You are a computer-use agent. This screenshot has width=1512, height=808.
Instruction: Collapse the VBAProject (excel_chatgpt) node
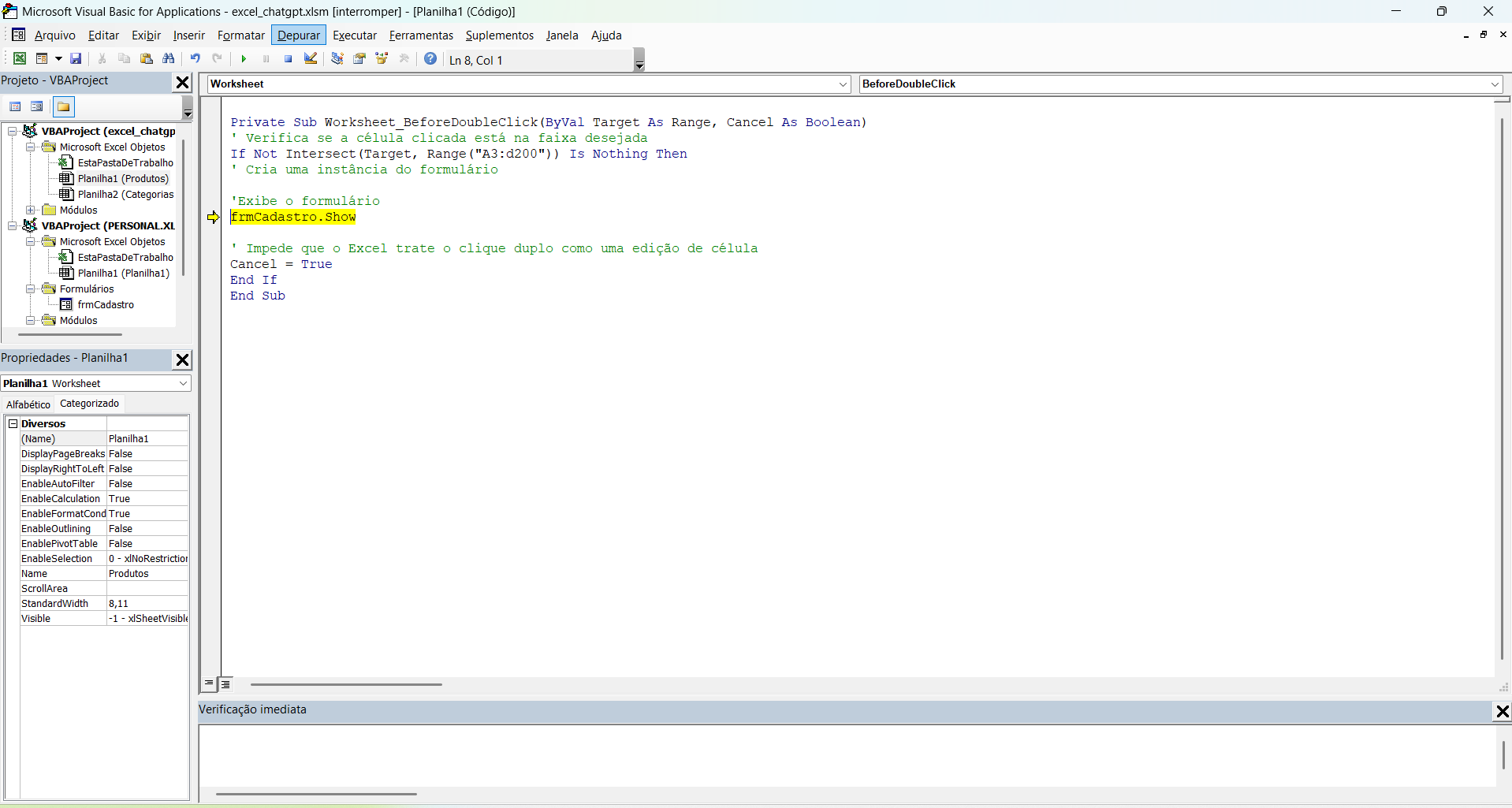pos(13,132)
